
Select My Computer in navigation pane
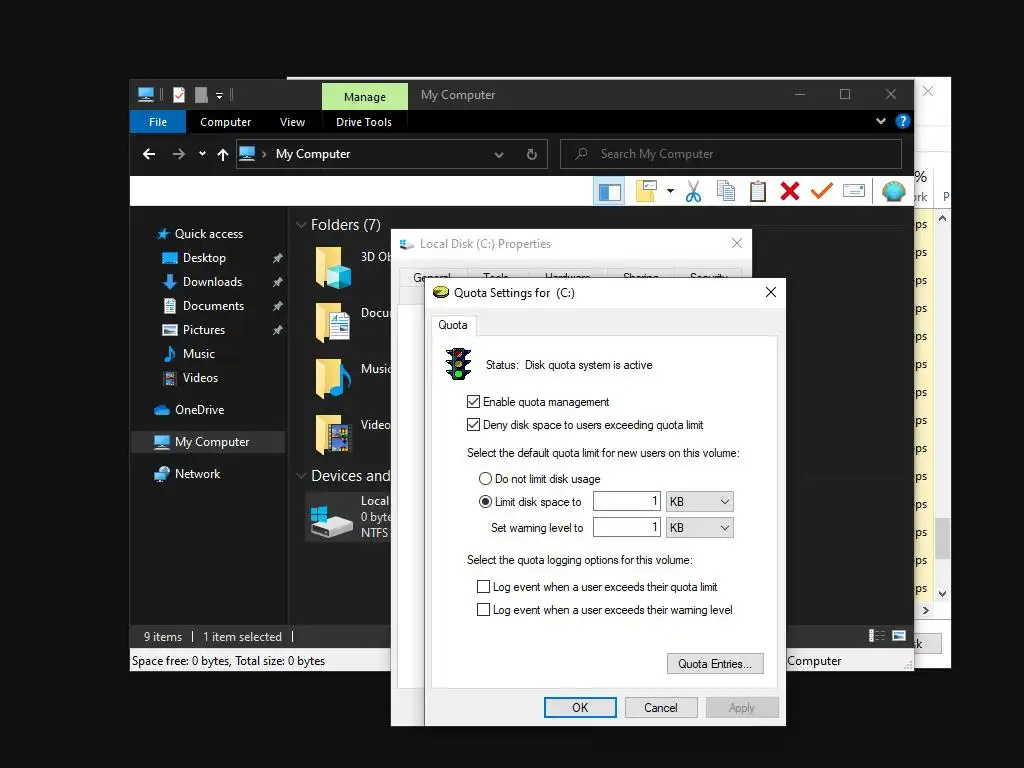pos(208,442)
